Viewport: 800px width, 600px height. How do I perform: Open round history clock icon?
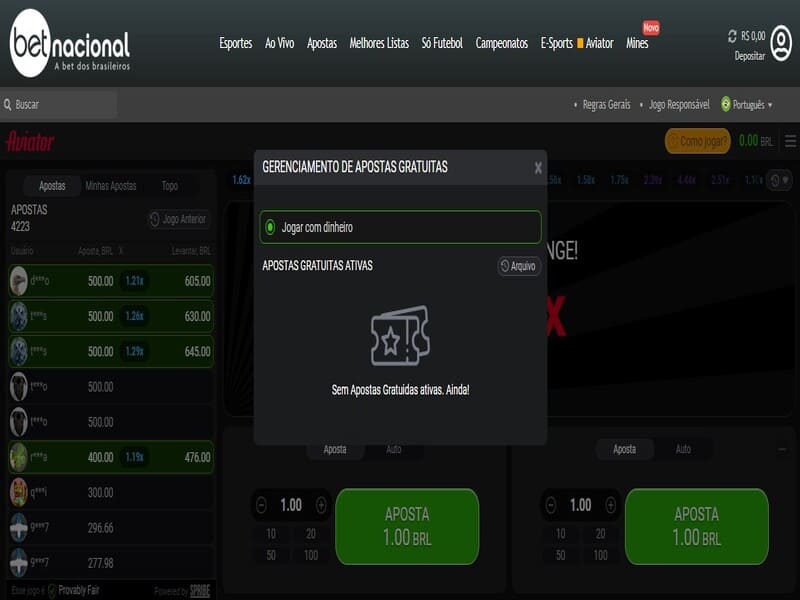[x=773, y=180]
